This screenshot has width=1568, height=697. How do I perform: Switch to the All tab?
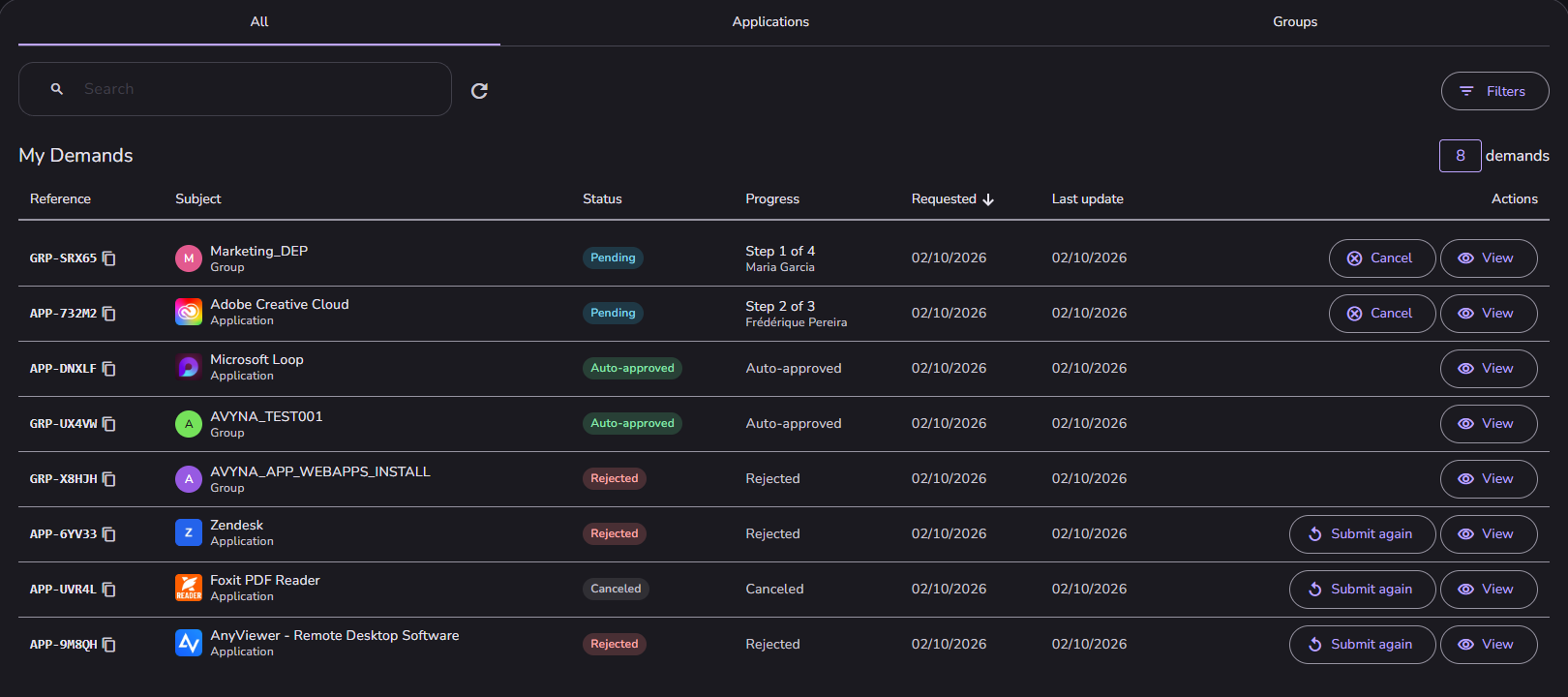[259, 22]
